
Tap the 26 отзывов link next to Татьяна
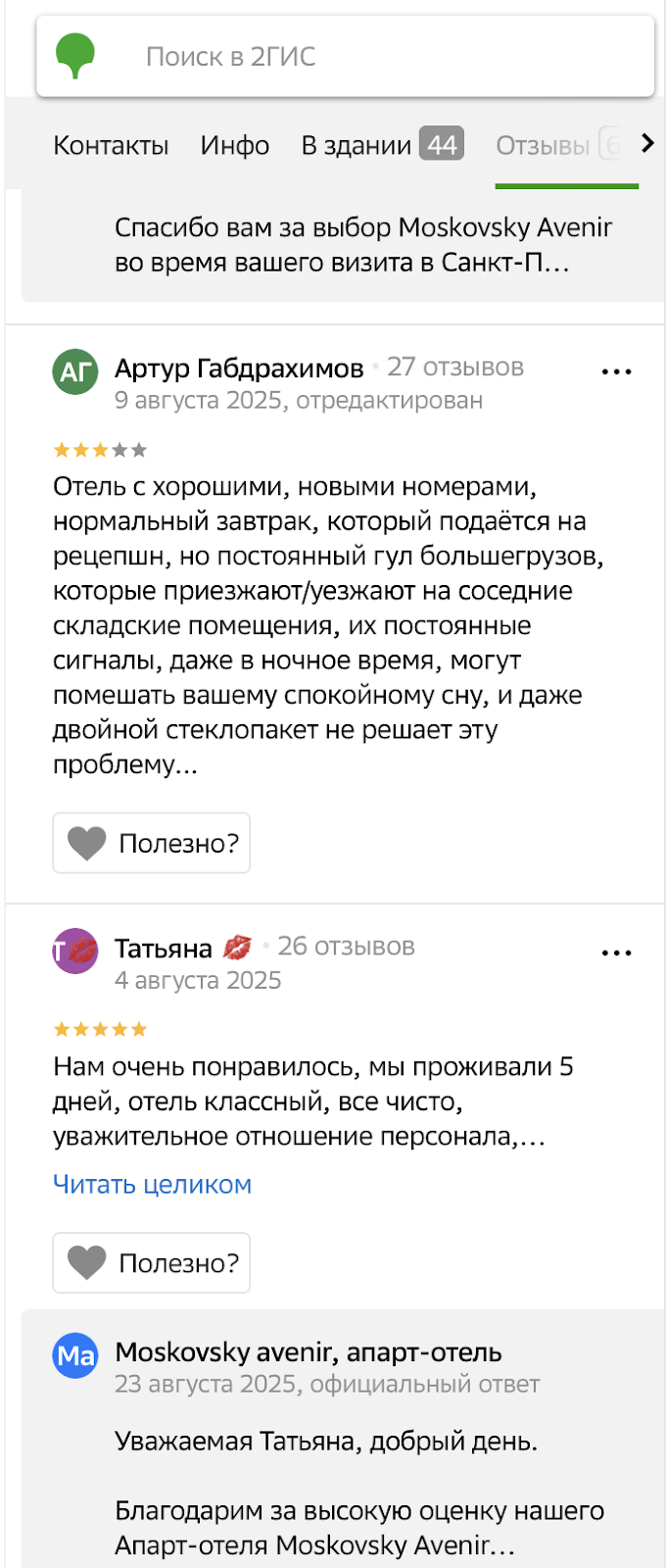point(347,946)
